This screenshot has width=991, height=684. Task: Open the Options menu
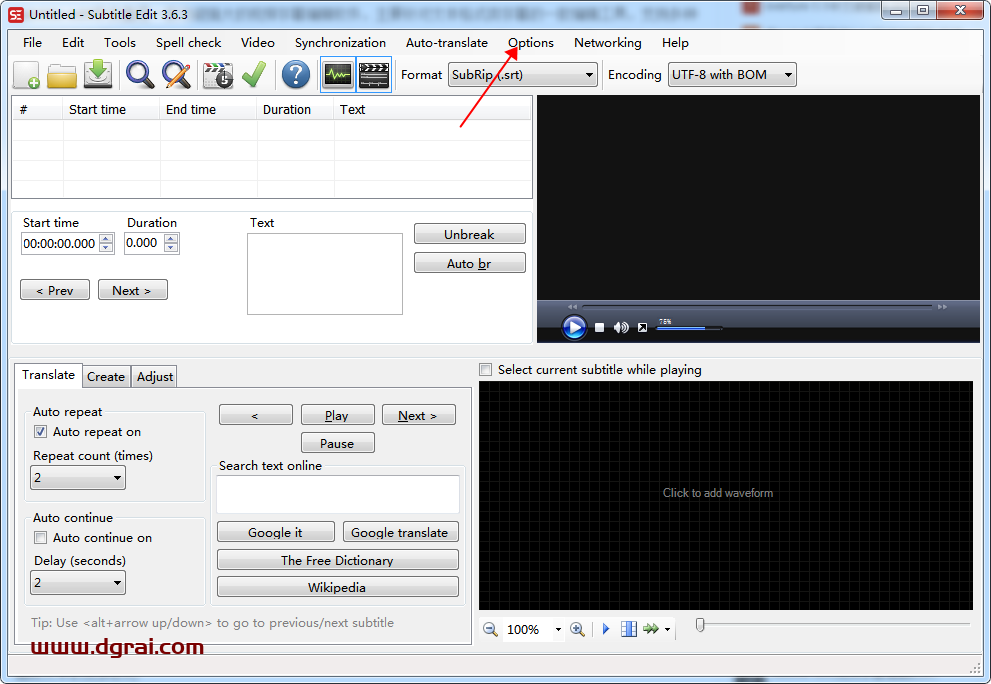[530, 43]
